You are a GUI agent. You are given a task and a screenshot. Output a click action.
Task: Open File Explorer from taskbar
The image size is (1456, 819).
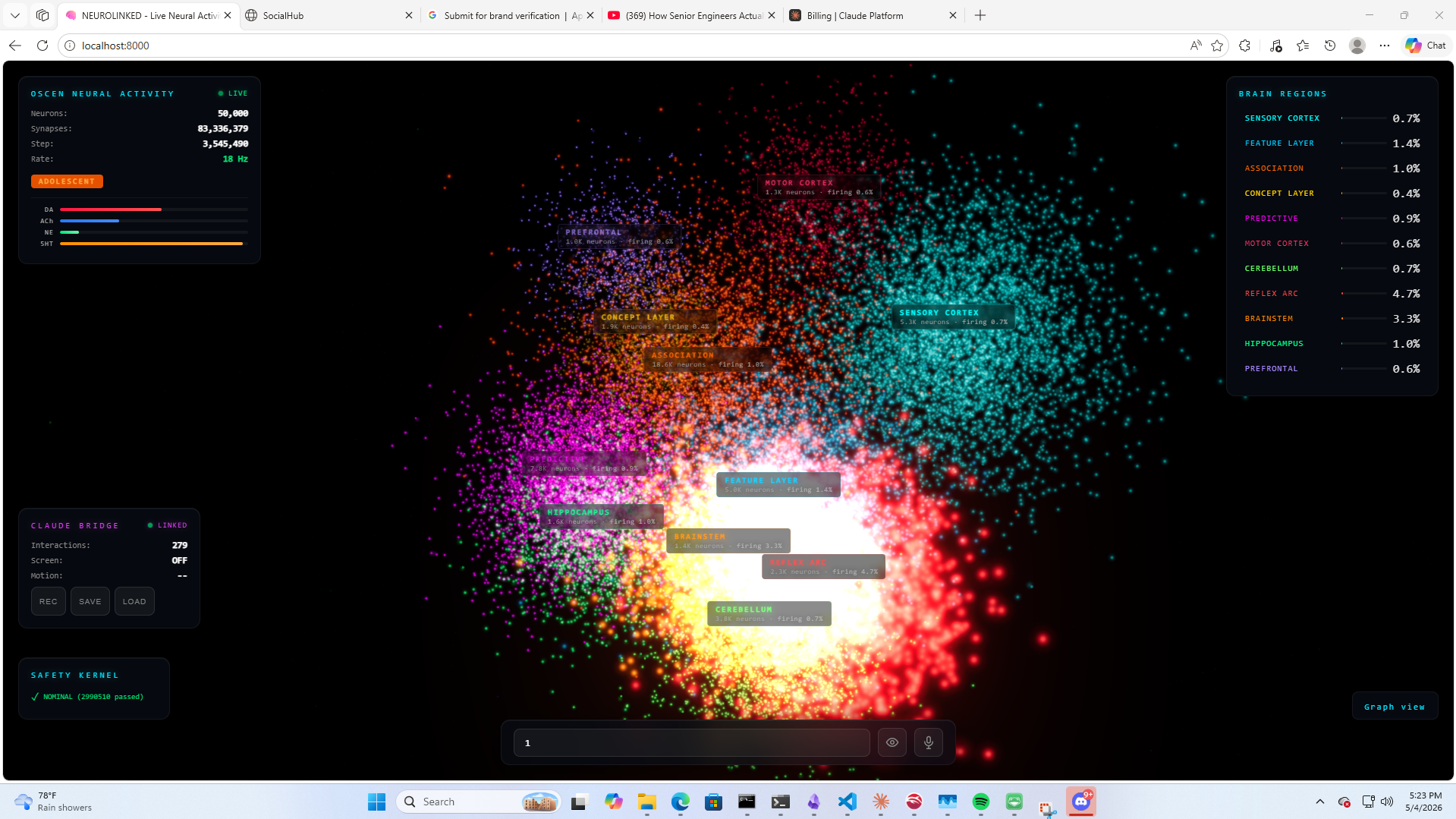tap(647, 802)
